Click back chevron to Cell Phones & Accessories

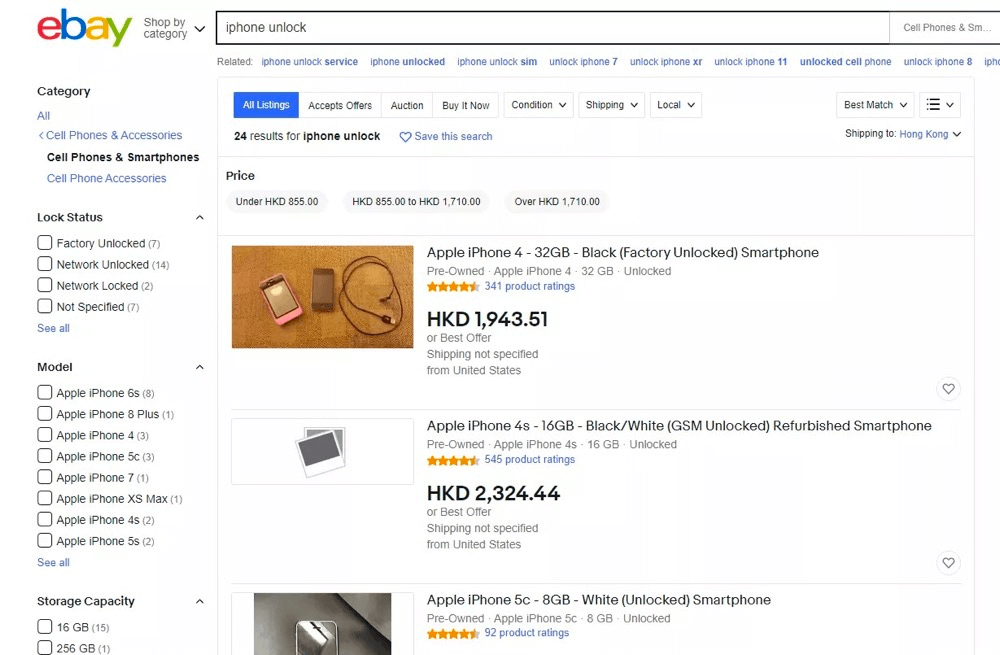pos(41,136)
